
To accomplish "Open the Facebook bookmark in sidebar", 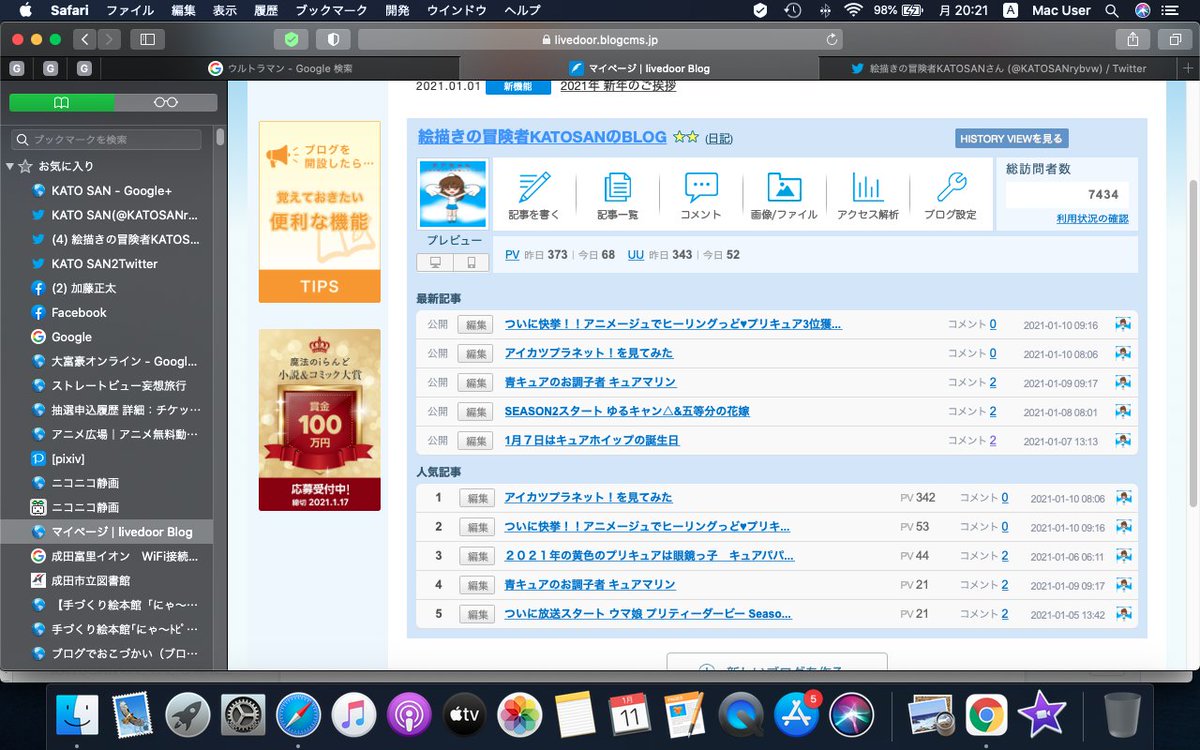I will pos(79,312).
